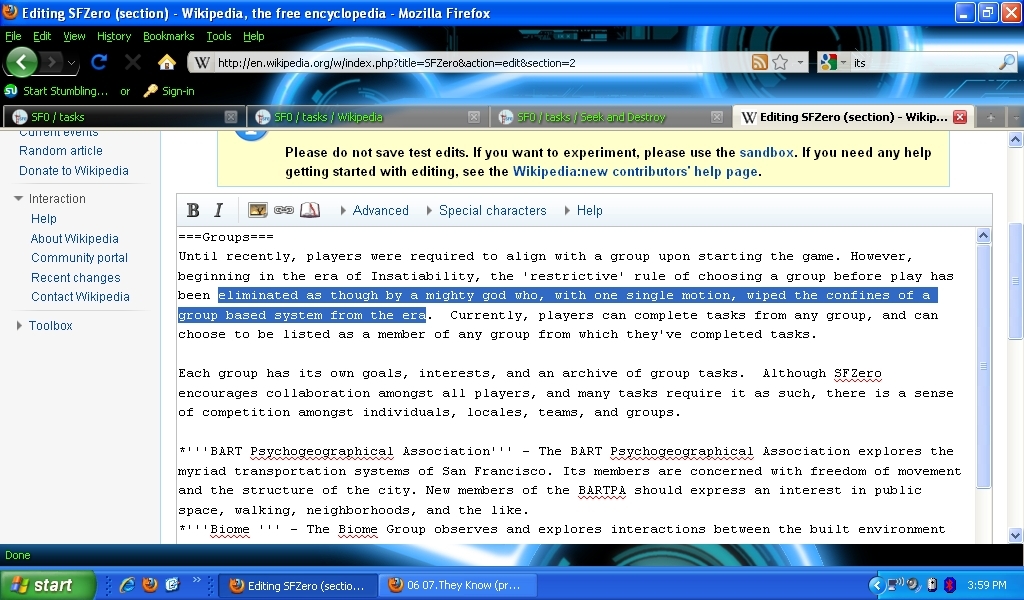Switch to '06 07.They Know' taskbar window
The height and width of the screenshot is (600, 1024).
tap(458, 586)
